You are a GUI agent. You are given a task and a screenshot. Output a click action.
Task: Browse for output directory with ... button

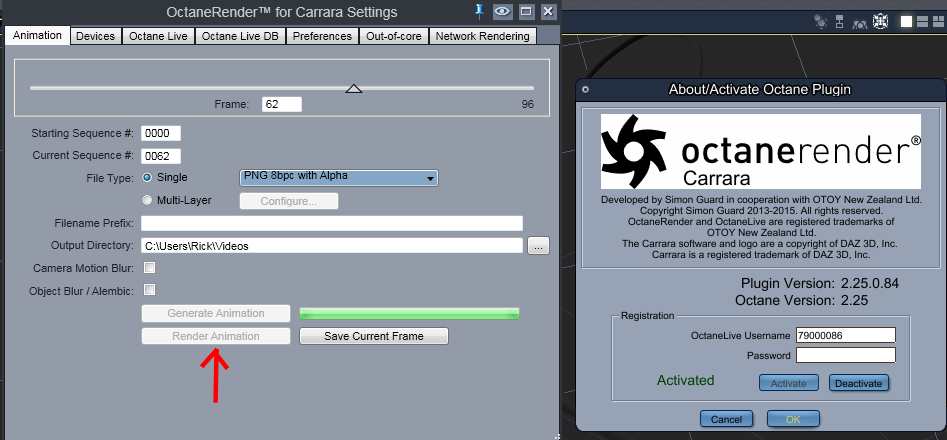[539, 246]
